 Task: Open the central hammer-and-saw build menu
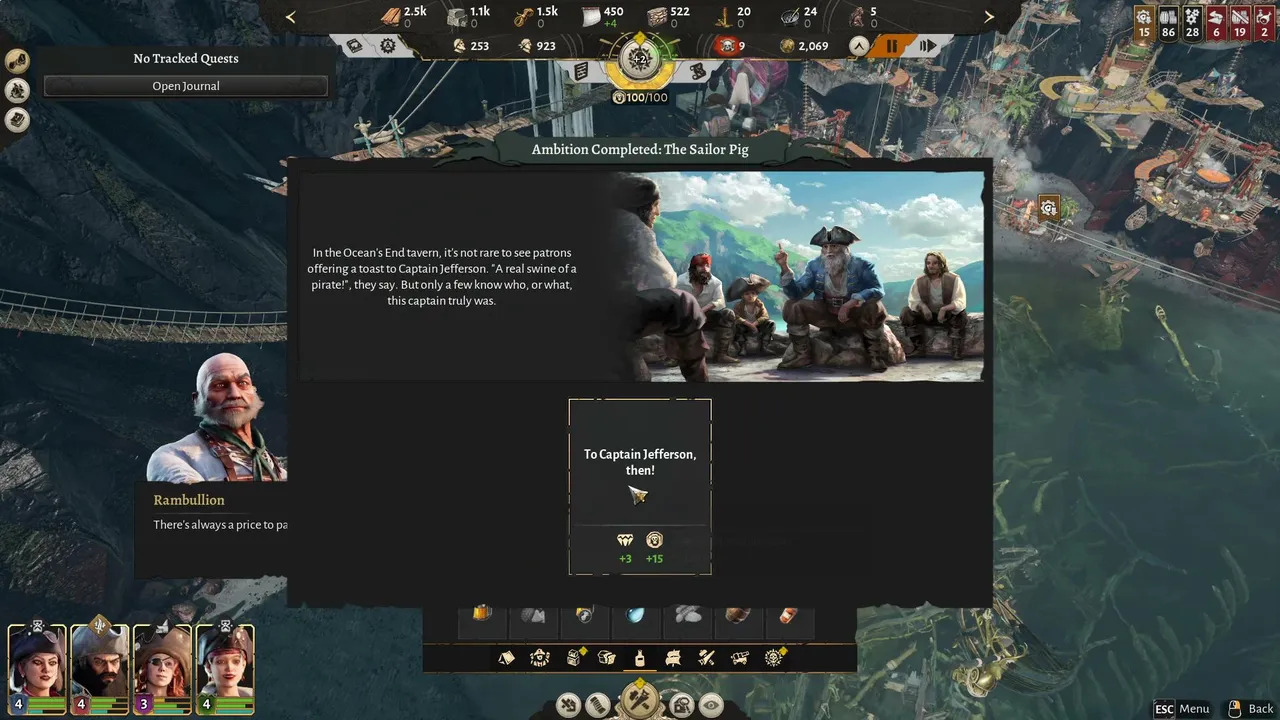[x=640, y=700]
